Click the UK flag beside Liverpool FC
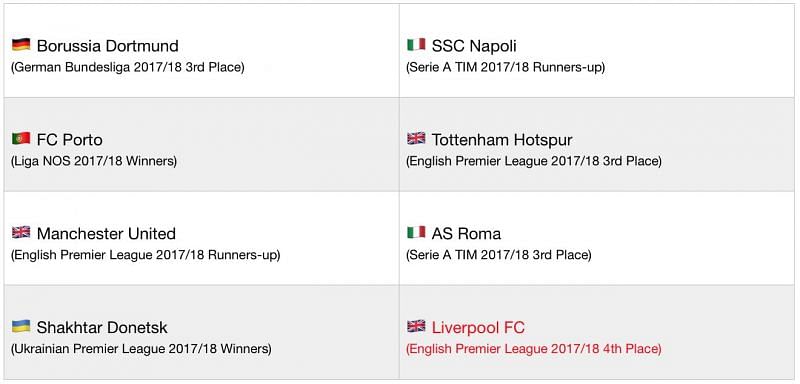 tap(416, 326)
